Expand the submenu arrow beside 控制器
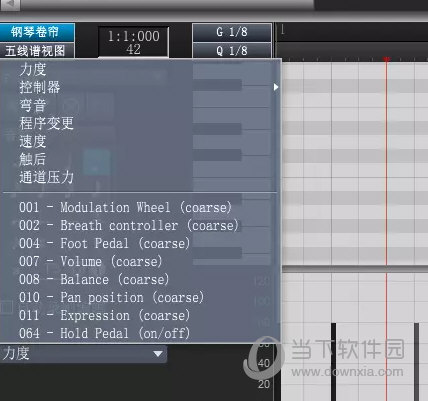This screenshot has width=428, height=401. [276, 87]
